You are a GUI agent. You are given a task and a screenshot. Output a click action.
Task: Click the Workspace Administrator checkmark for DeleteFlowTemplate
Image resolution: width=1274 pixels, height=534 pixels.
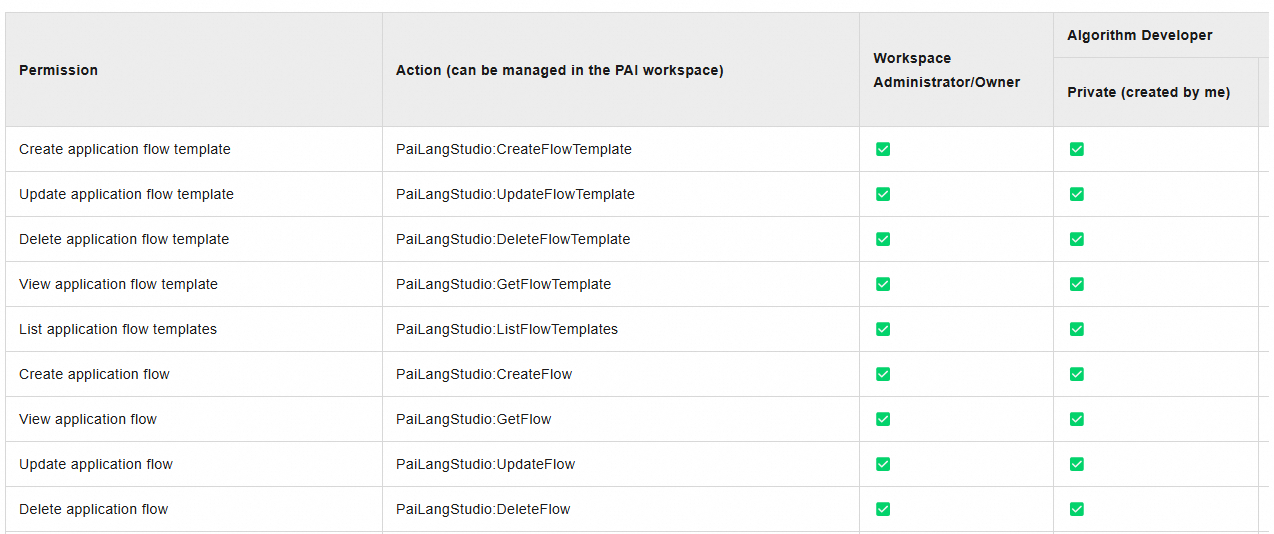(883, 239)
